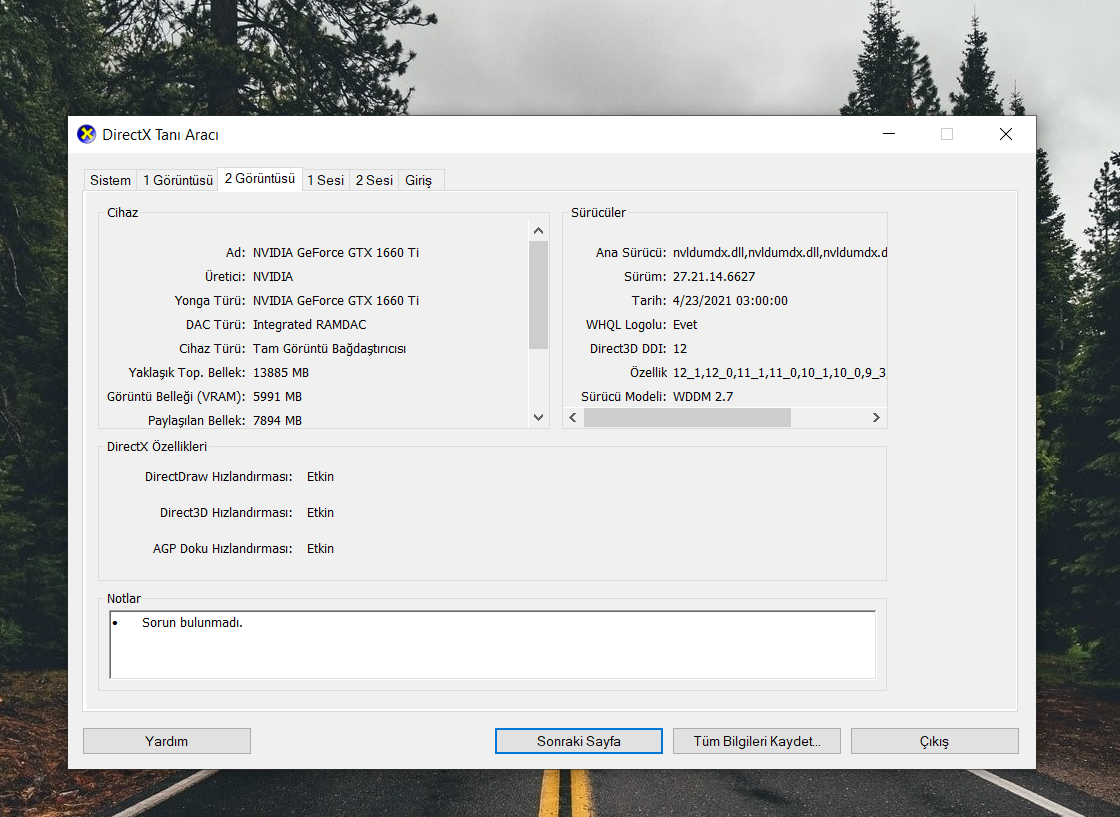
Task: Click the Sürücü Modeli value WDDM 2.7
Action: pyautogui.click(x=703, y=396)
